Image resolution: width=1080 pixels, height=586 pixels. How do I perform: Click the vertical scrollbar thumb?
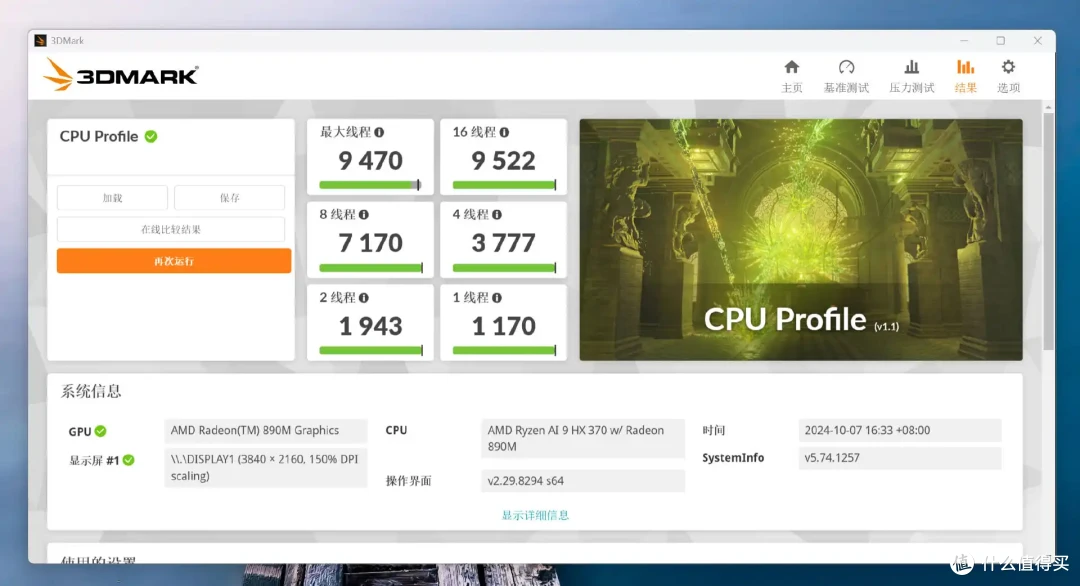tap(1048, 231)
